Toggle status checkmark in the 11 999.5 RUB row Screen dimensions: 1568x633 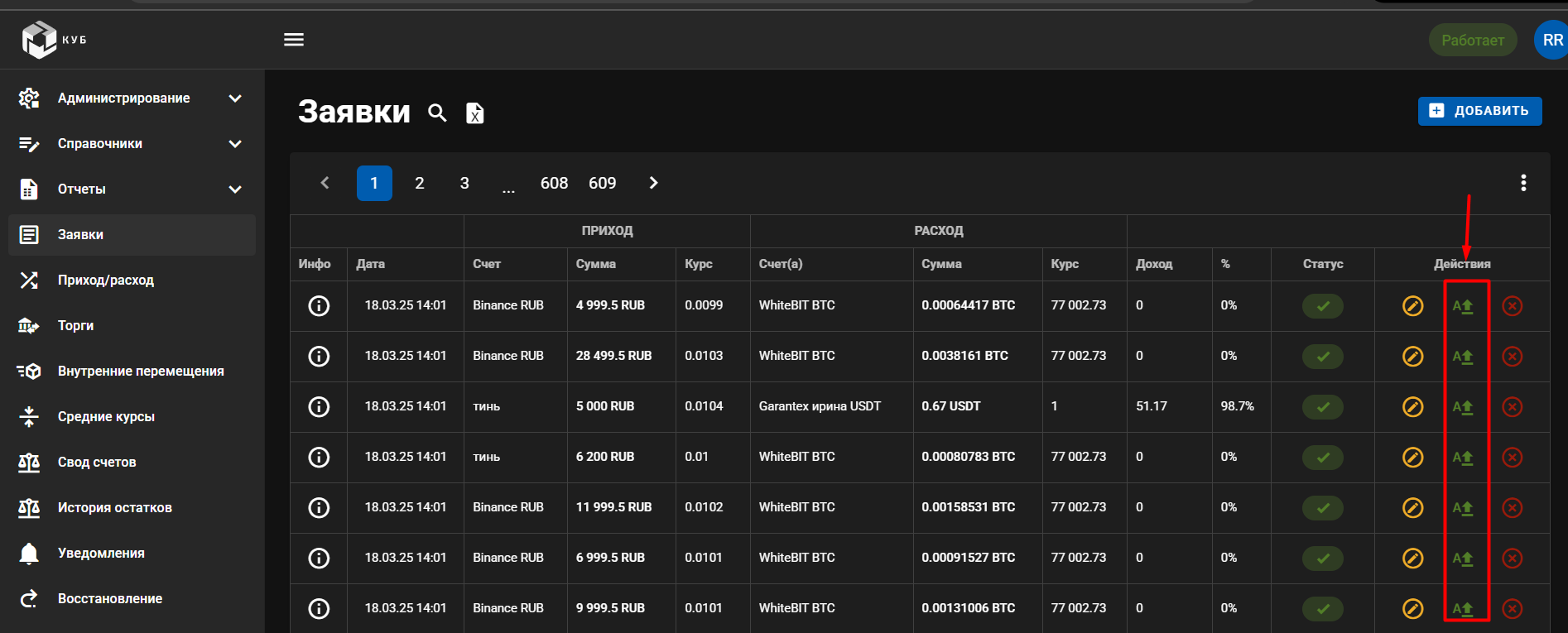coord(1322,508)
